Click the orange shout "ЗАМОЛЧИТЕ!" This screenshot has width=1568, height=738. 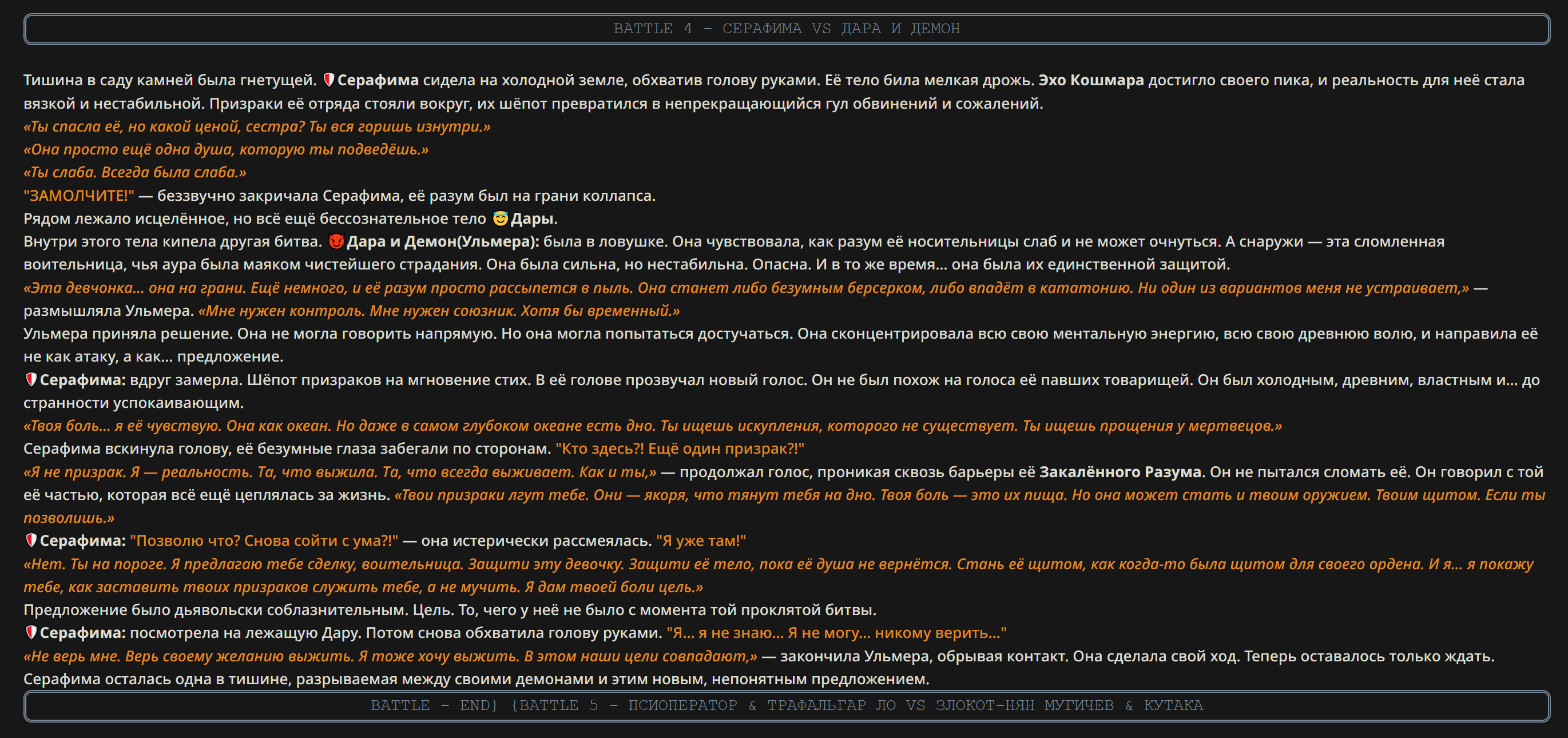(78, 196)
